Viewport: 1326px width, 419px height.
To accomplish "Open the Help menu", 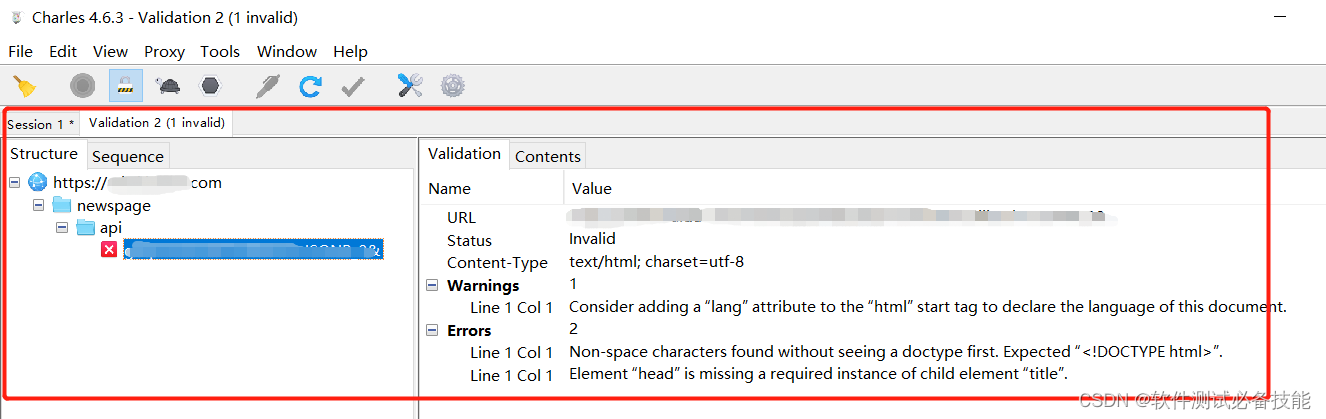I will (351, 51).
